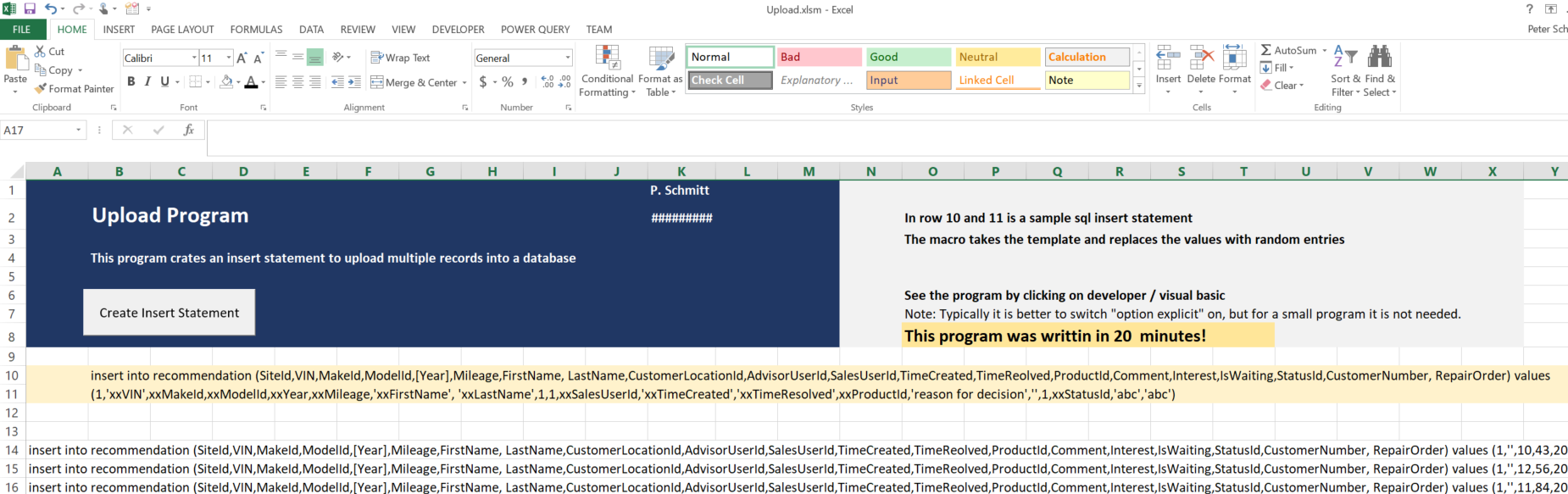Image resolution: width=1568 pixels, height=494 pixels.
Task: Click Decrease Indent icon
Action: click(x=337, y=82)
